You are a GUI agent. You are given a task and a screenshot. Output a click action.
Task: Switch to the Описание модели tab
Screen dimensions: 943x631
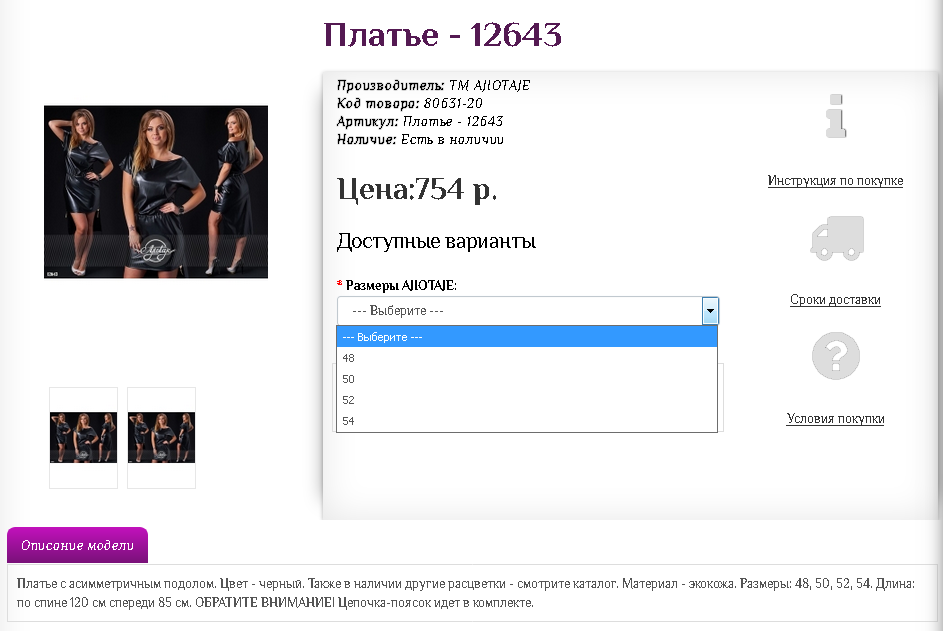pos(78,545)
